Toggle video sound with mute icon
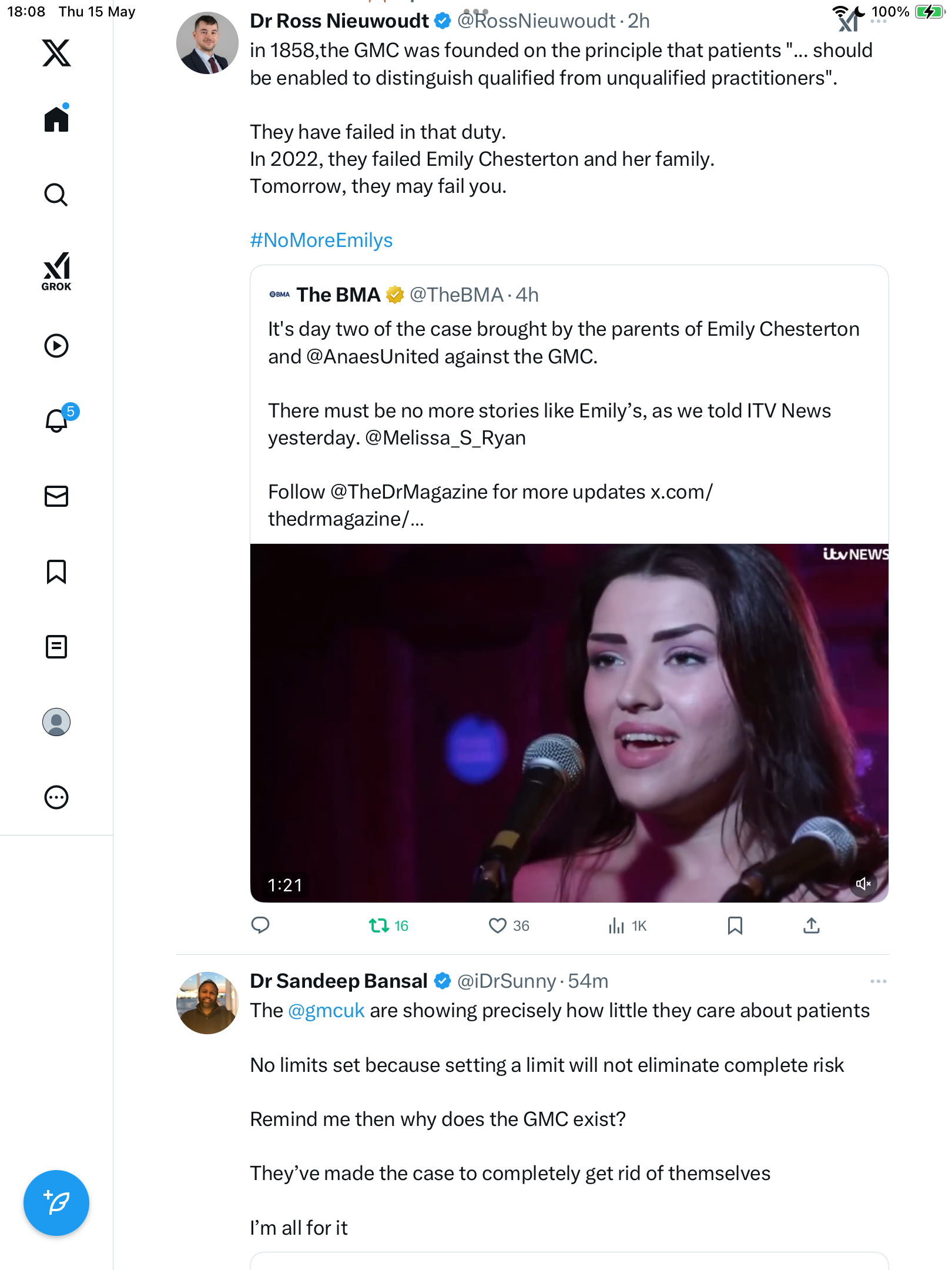The width and height of the screenshot is (952, 1270). pyautogui.click(x=863, y=884)
